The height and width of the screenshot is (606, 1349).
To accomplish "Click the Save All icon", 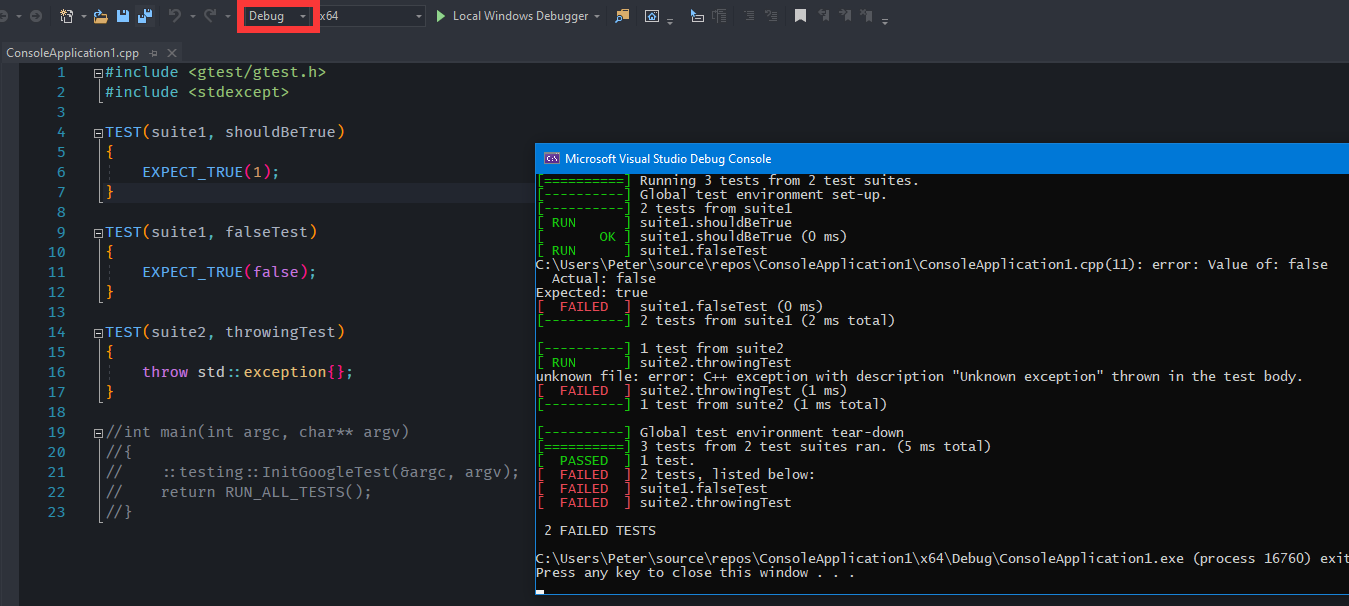I will pyautogui.click(x=145, y=16).
